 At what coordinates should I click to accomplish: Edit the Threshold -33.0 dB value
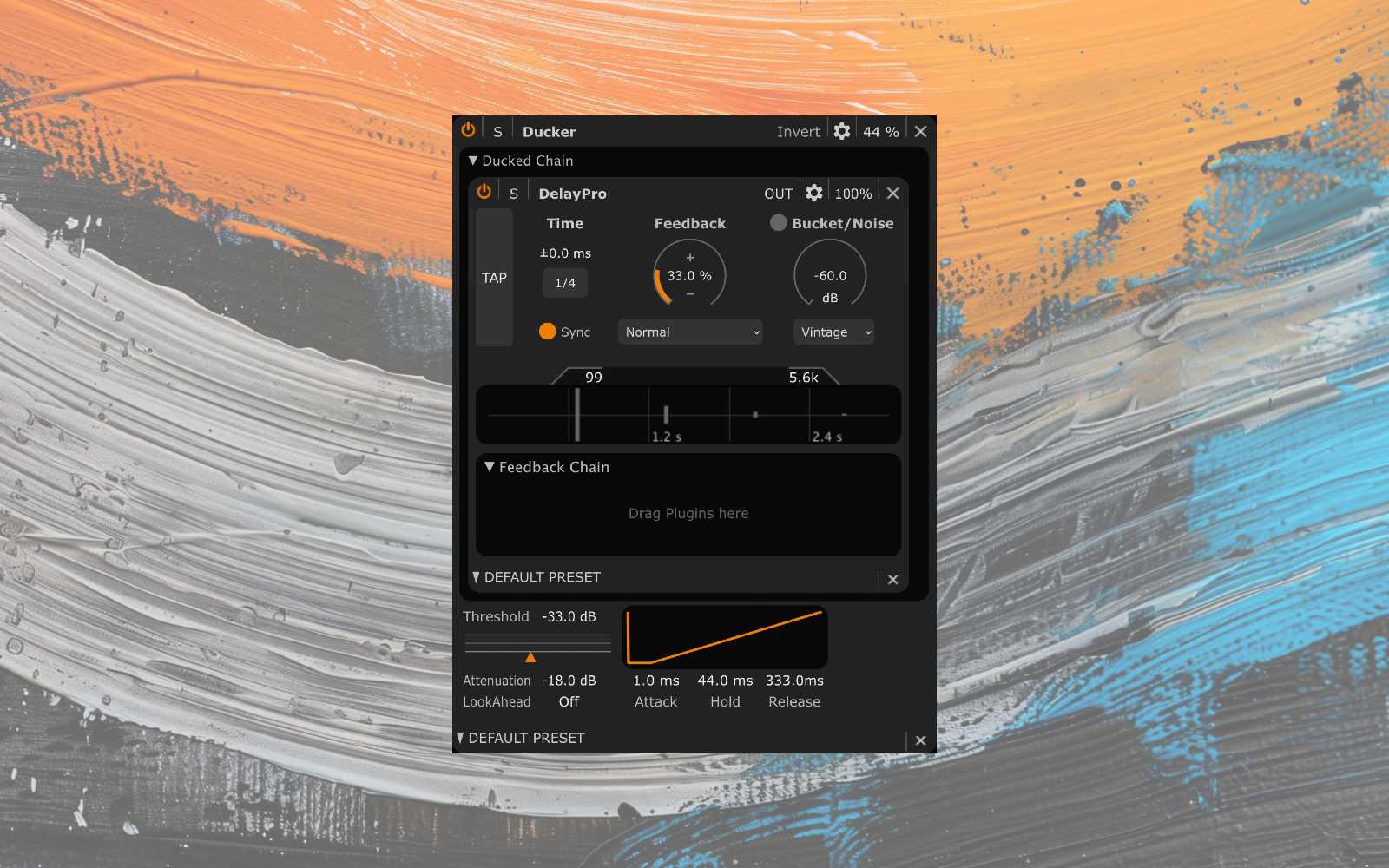click(x=569, y=616)
